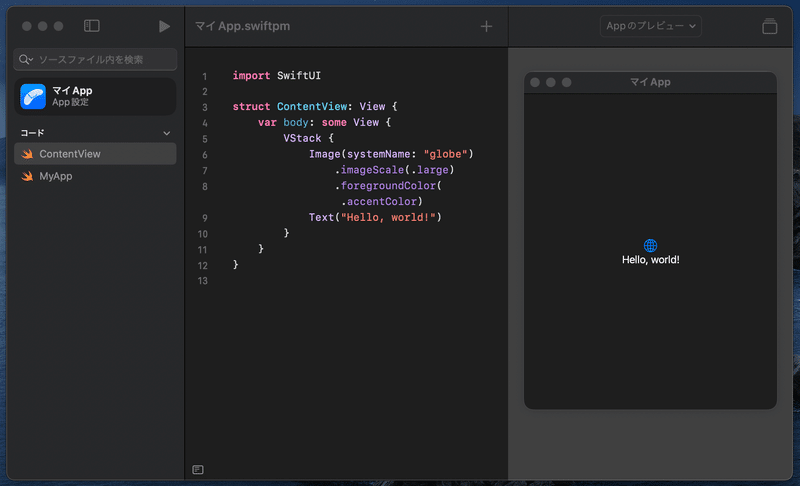This screenshot has width=800, height=486.
Task: Click the Hello, world! text in the preview
Action: 651,260
